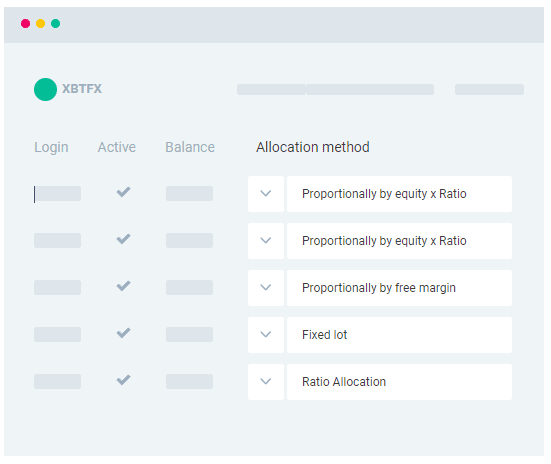
Task: Expand chevron beside Fixed lot
Action: pyautogui.click(x=266, y=335)
